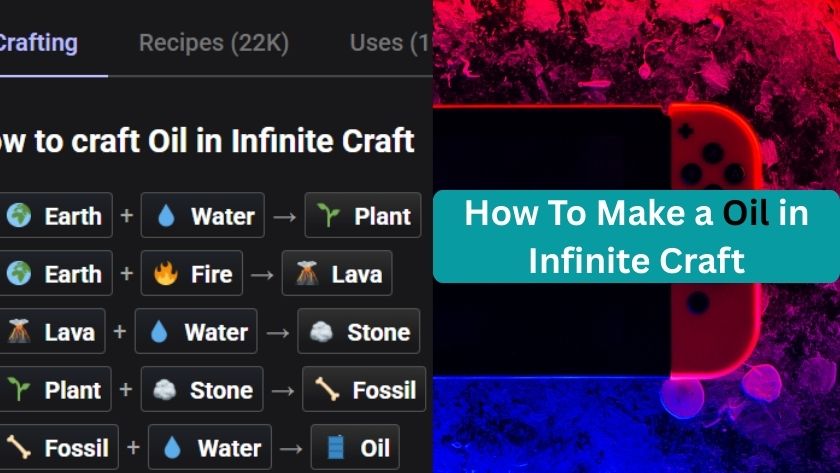Click the globe icon in Earth + Water row
The width and height of the screenshot is (840, 473).
(x=19, y=215)
